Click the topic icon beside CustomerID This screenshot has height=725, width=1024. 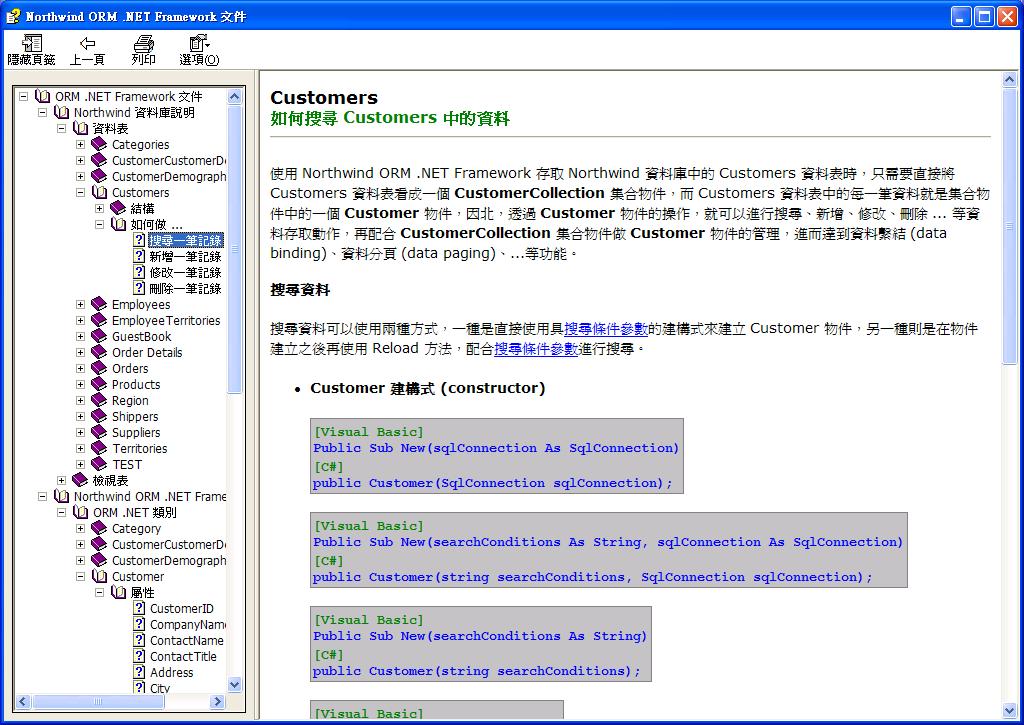click(x=139, y=608)
